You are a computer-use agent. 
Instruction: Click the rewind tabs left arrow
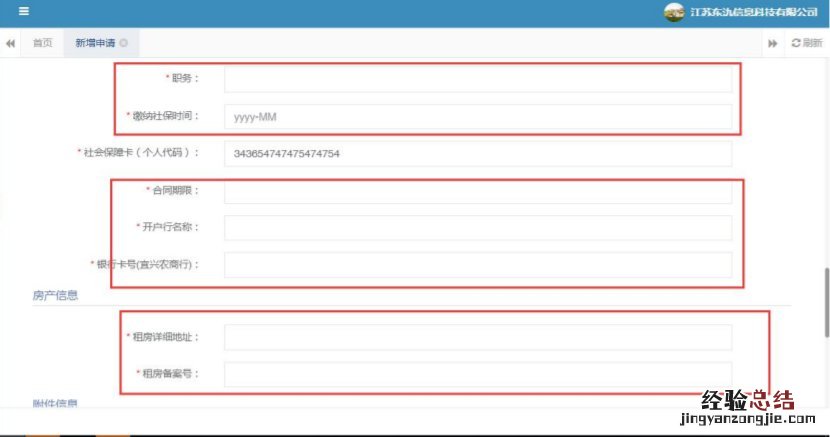(10, 43)
